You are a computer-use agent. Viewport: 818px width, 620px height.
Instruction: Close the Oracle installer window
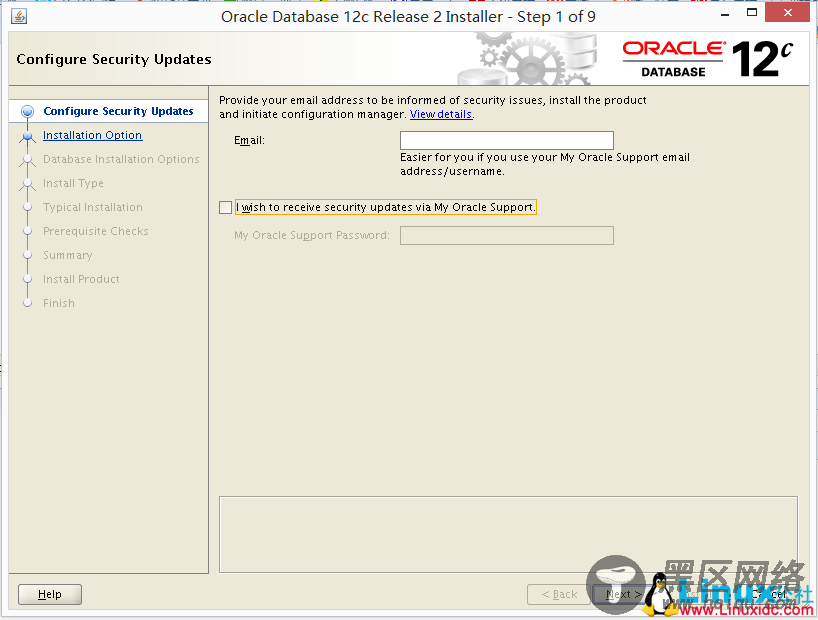click(788, 13)
